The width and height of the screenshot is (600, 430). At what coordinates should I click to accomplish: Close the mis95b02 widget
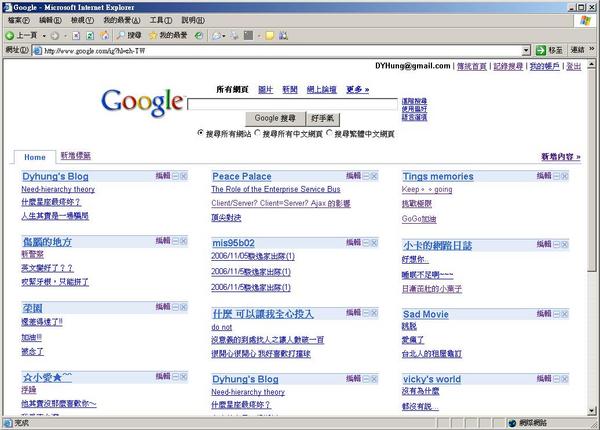coord(374,243)
